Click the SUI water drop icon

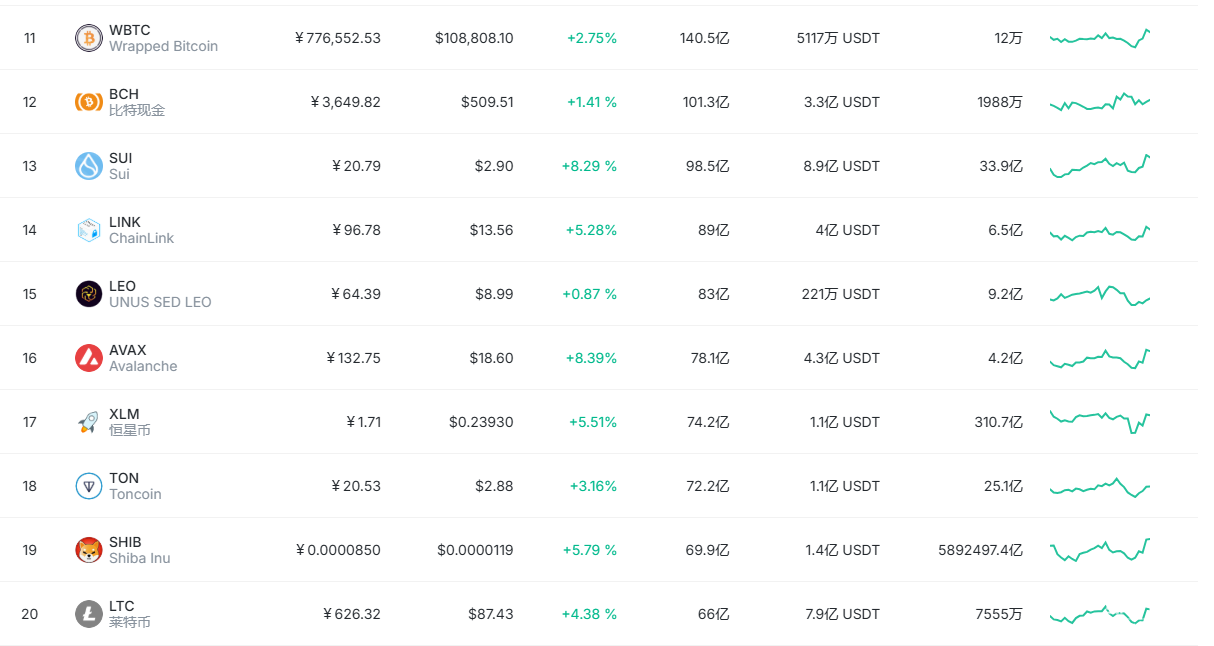click(89, 166)
